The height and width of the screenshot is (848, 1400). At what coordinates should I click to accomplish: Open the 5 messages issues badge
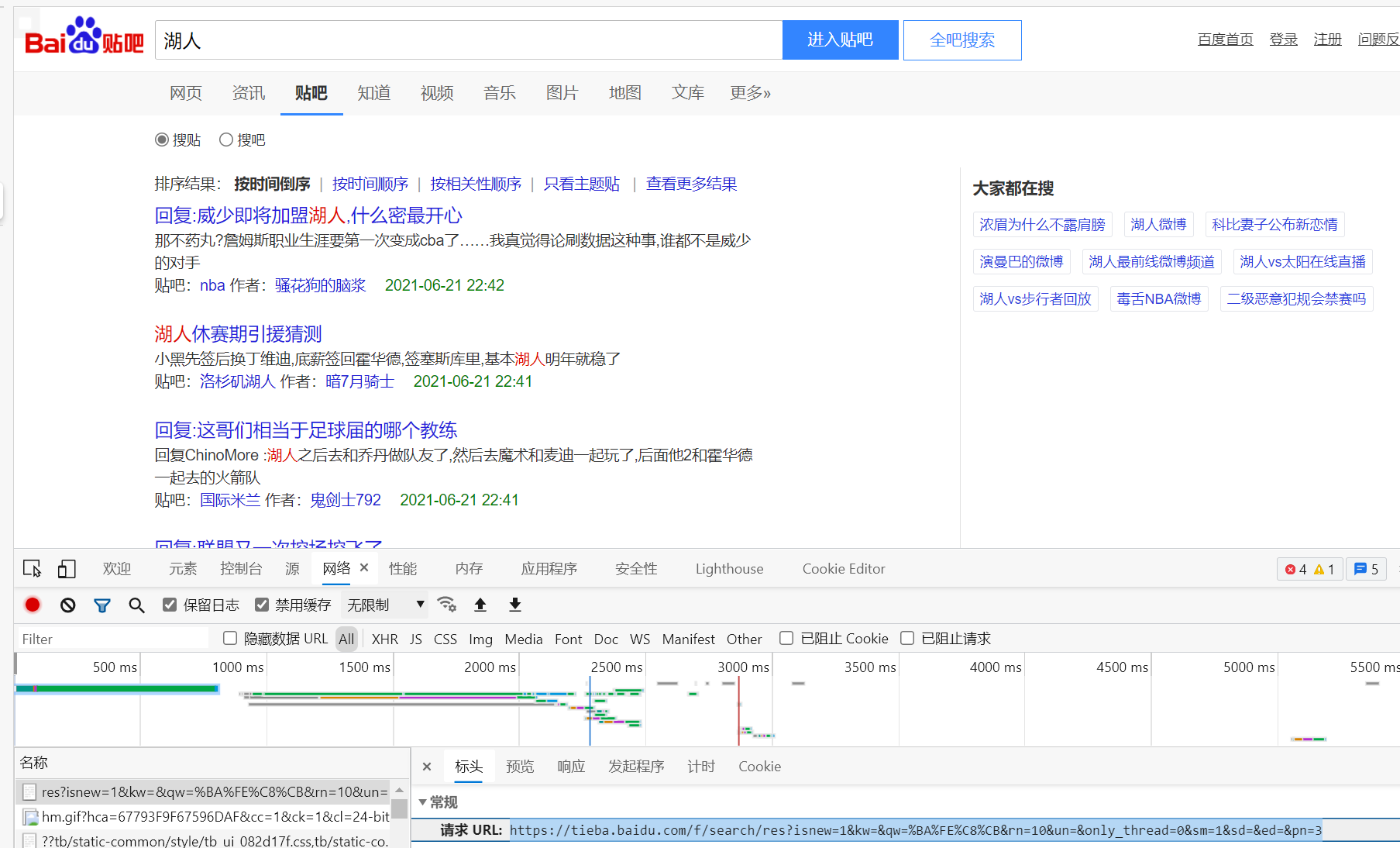pyautogui.click(x=1366, y=569)
